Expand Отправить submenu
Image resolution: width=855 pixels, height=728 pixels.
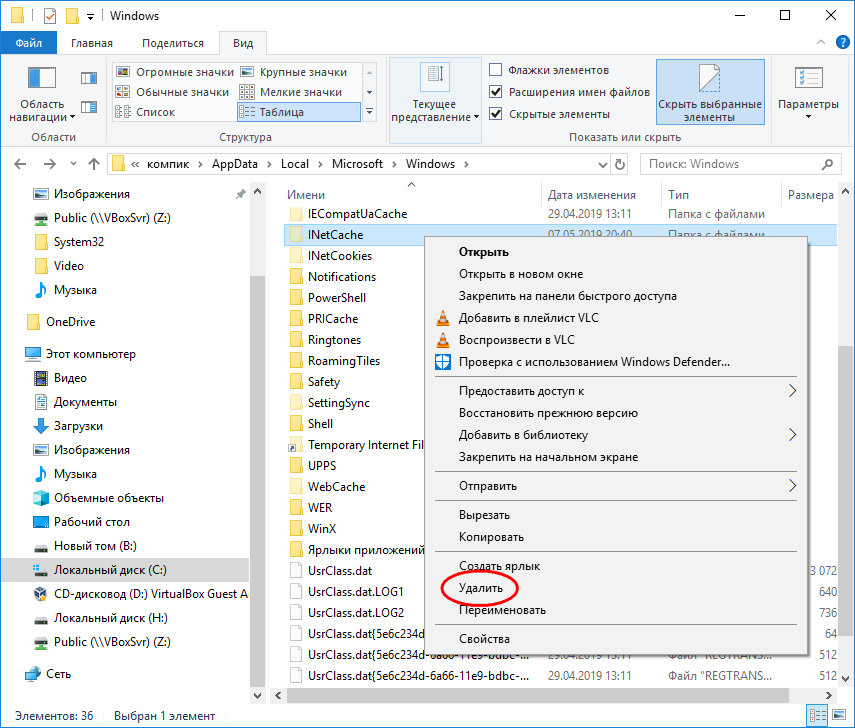(616, 486)
